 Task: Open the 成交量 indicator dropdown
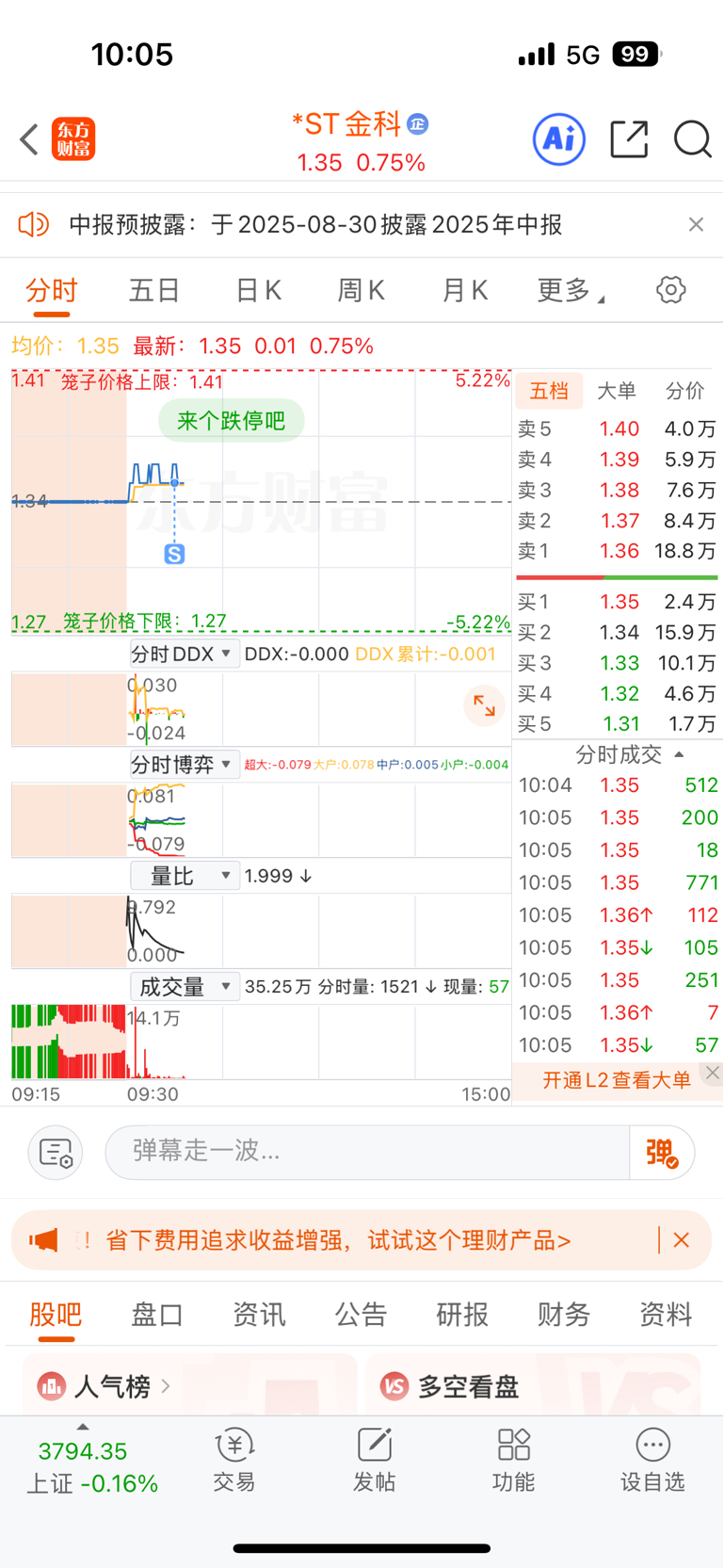[x=184, y=987]
